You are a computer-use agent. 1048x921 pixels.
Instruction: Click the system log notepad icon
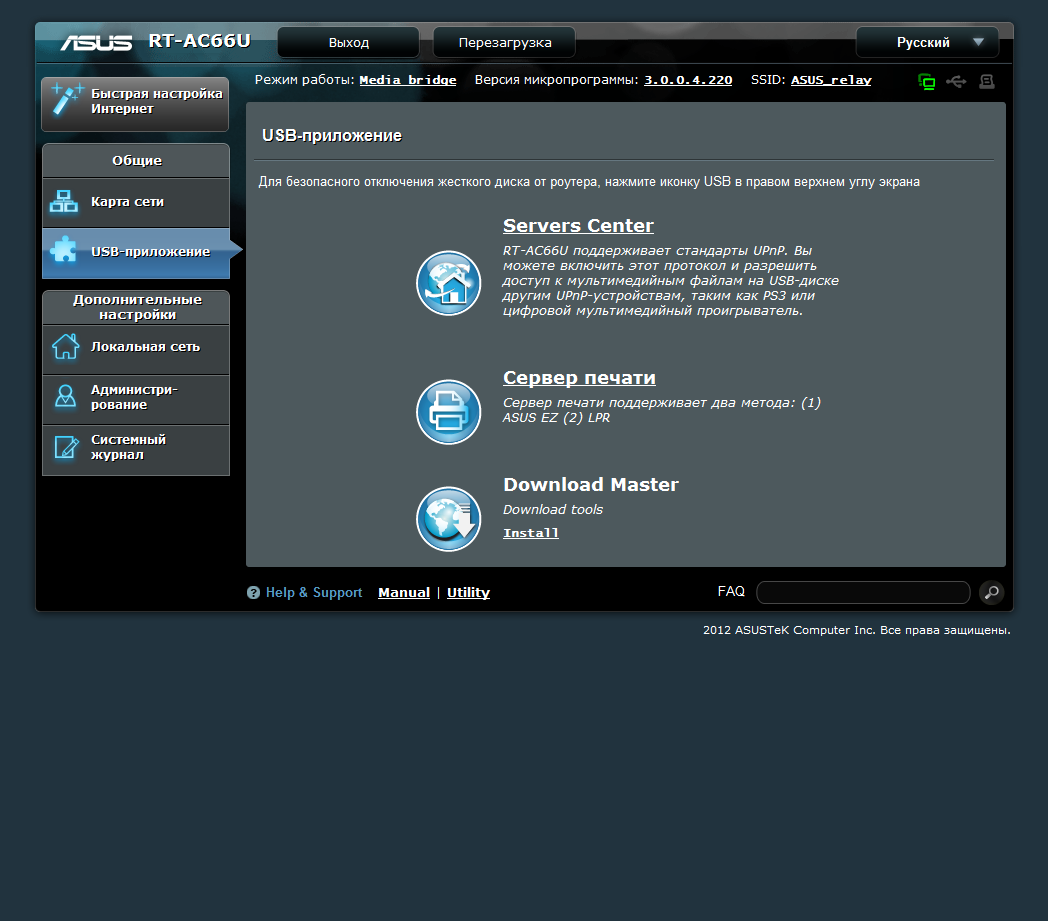click(66, 447)
